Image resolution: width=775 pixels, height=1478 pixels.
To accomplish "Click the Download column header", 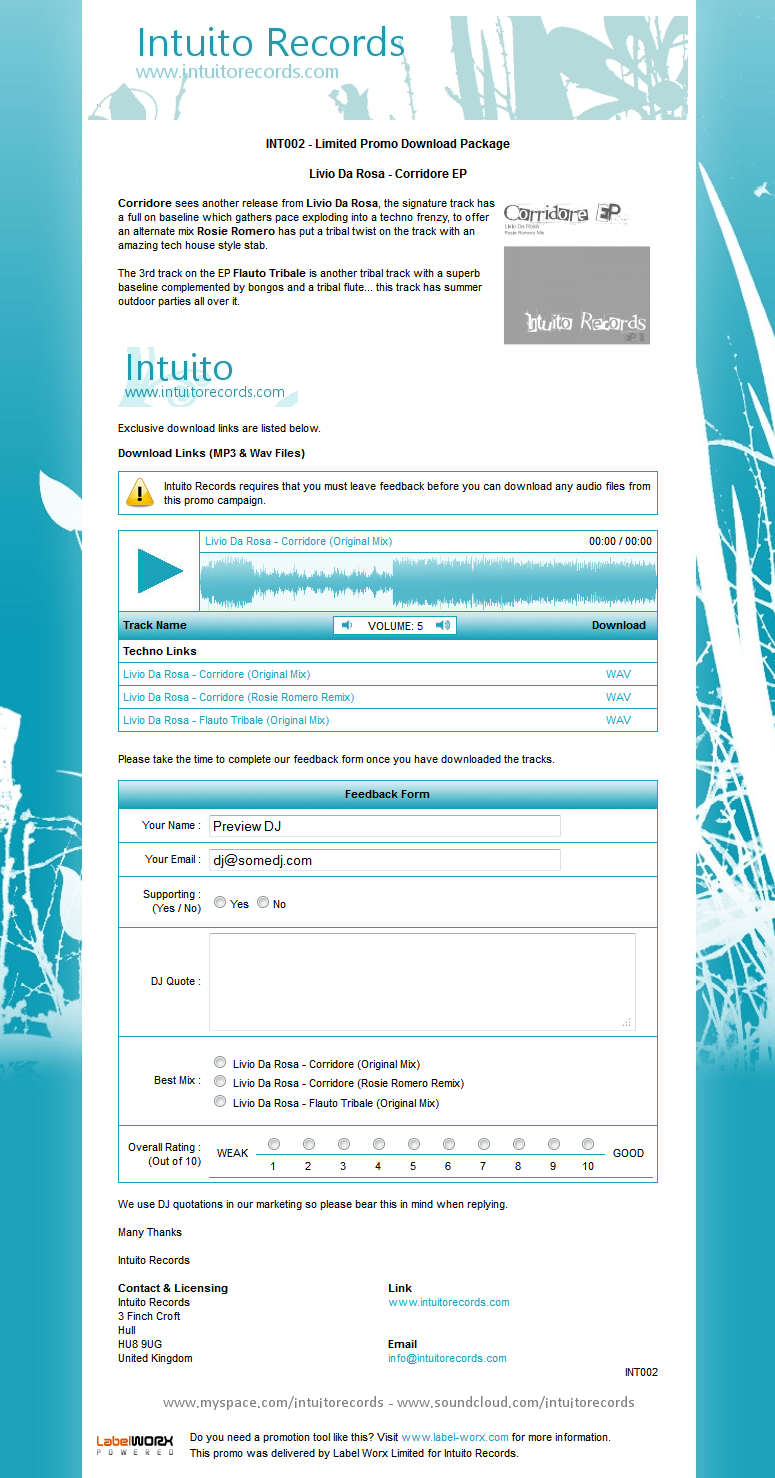I will (619, 625).
